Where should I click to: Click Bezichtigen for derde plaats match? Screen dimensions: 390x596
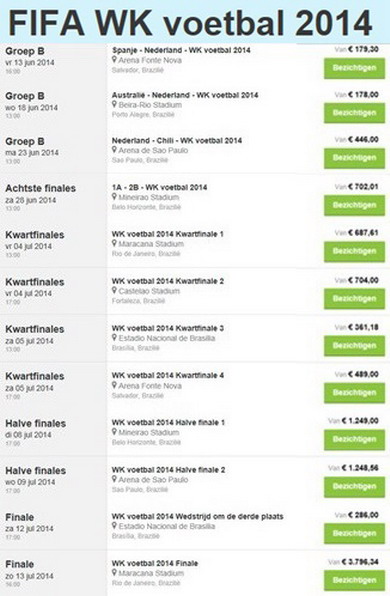coord(354,534)
